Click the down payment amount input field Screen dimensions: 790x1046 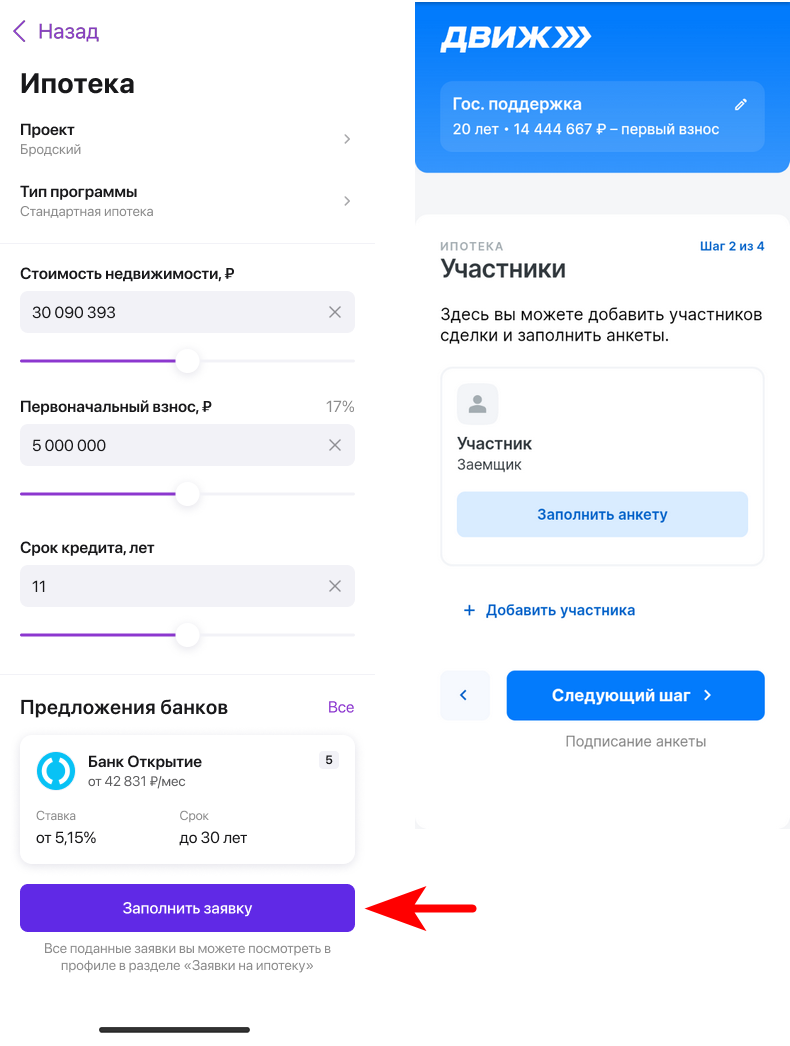pos(170,446)
